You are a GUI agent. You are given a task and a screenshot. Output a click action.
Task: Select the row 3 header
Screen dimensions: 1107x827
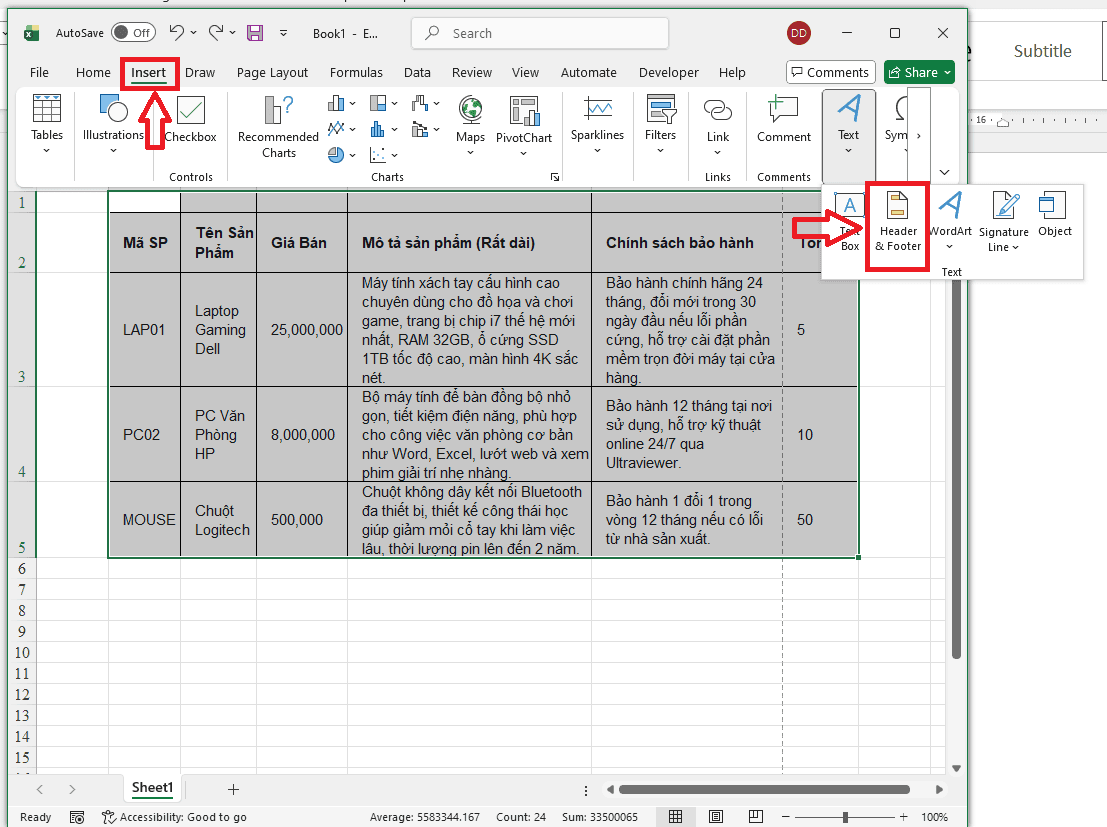(22, 330)
